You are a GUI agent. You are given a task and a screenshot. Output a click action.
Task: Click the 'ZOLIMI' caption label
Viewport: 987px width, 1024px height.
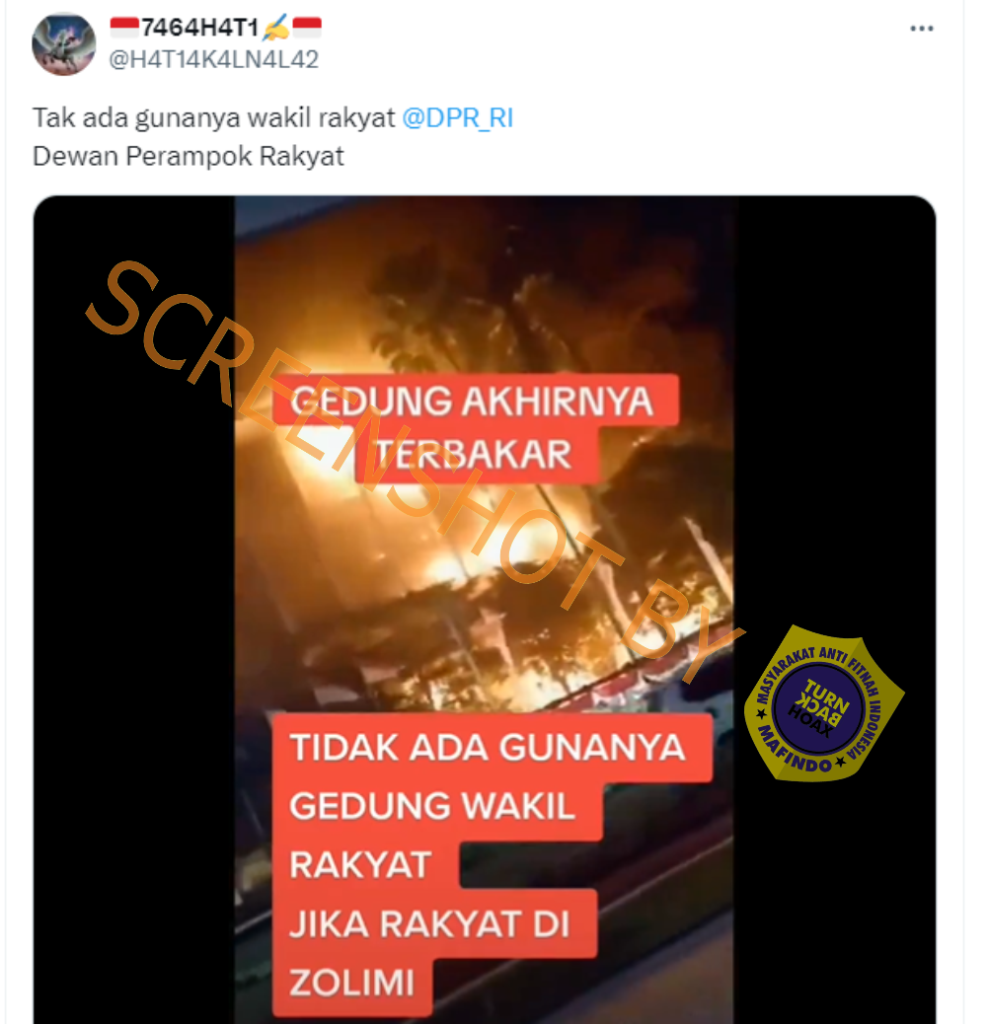[352, 983]
